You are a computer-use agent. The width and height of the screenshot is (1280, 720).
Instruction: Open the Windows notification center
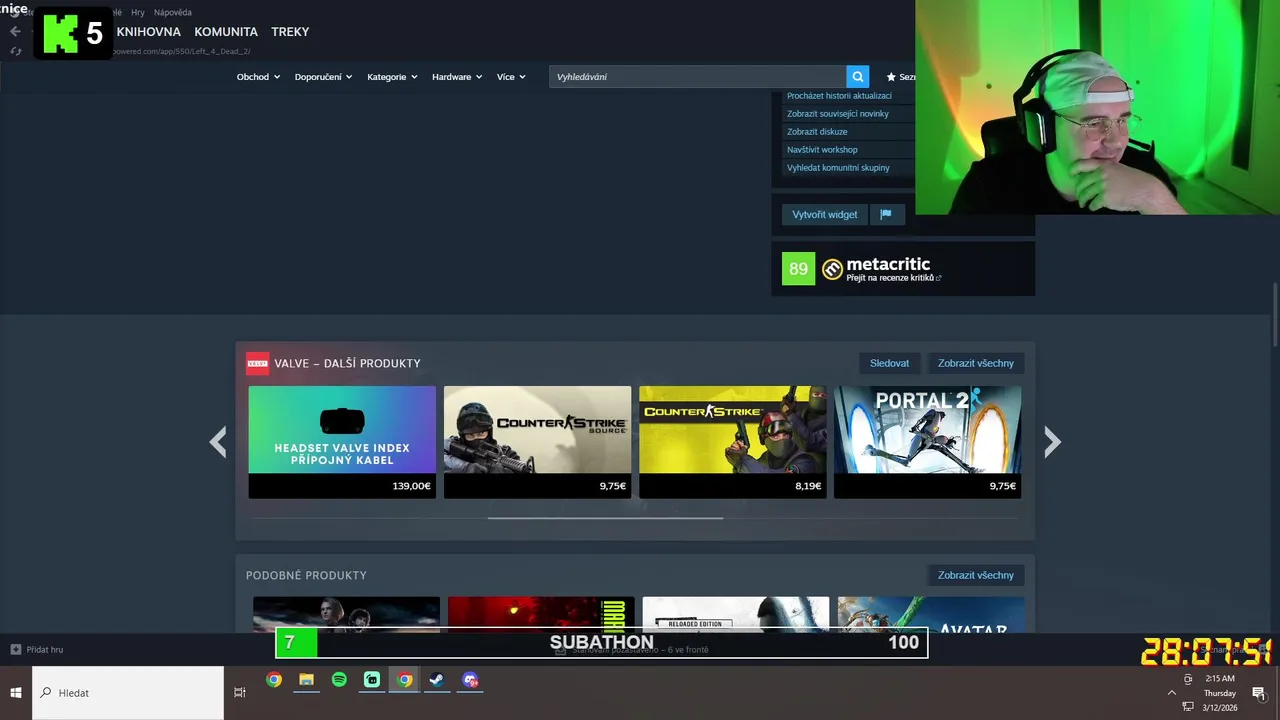tap(1259, 693)
